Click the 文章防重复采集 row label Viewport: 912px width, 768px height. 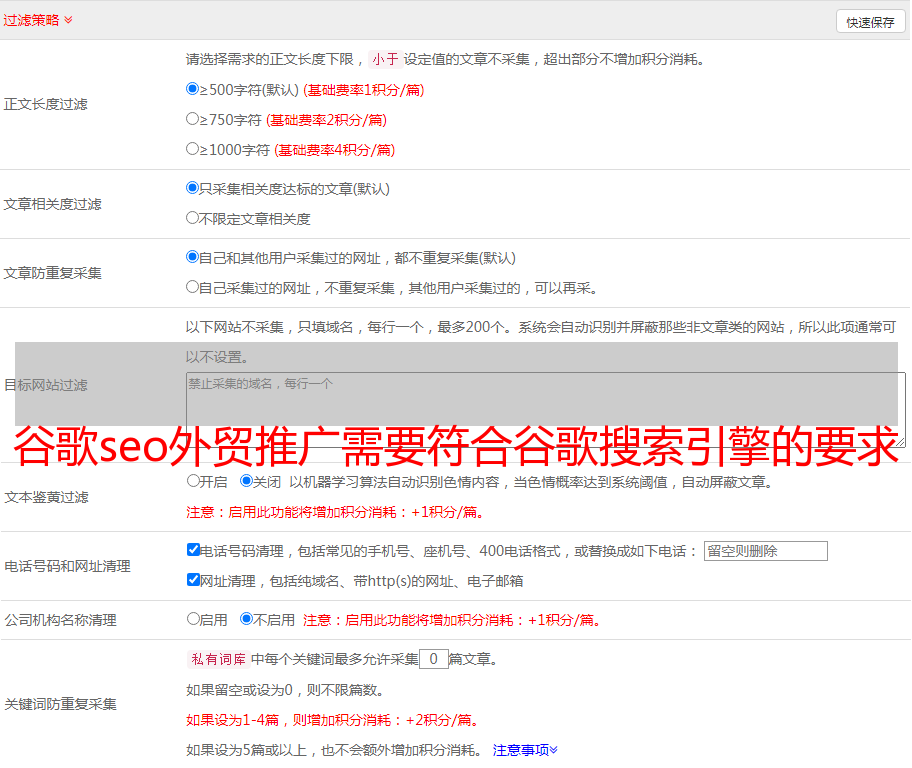pyautogui.click(x=52, y=273)
